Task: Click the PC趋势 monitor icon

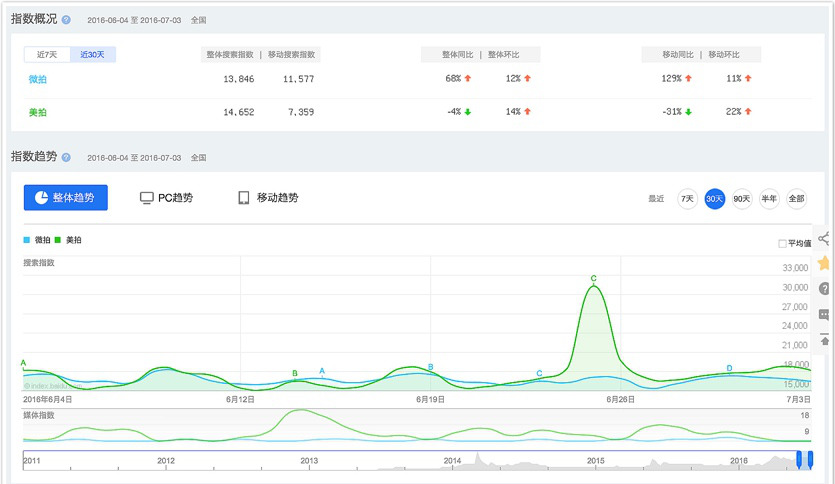Action: [146, 198]
